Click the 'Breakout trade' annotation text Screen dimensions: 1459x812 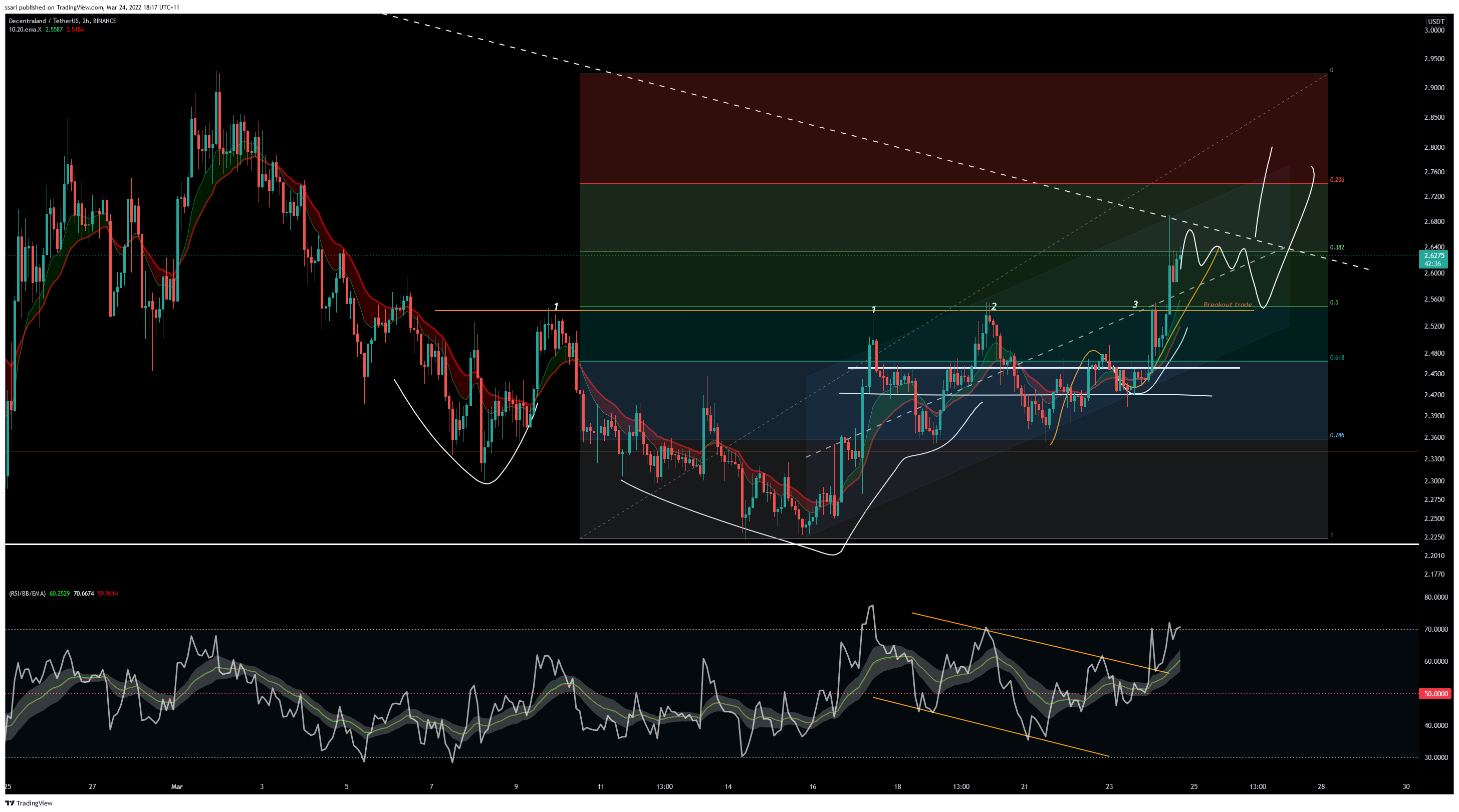click(1228, 305)
